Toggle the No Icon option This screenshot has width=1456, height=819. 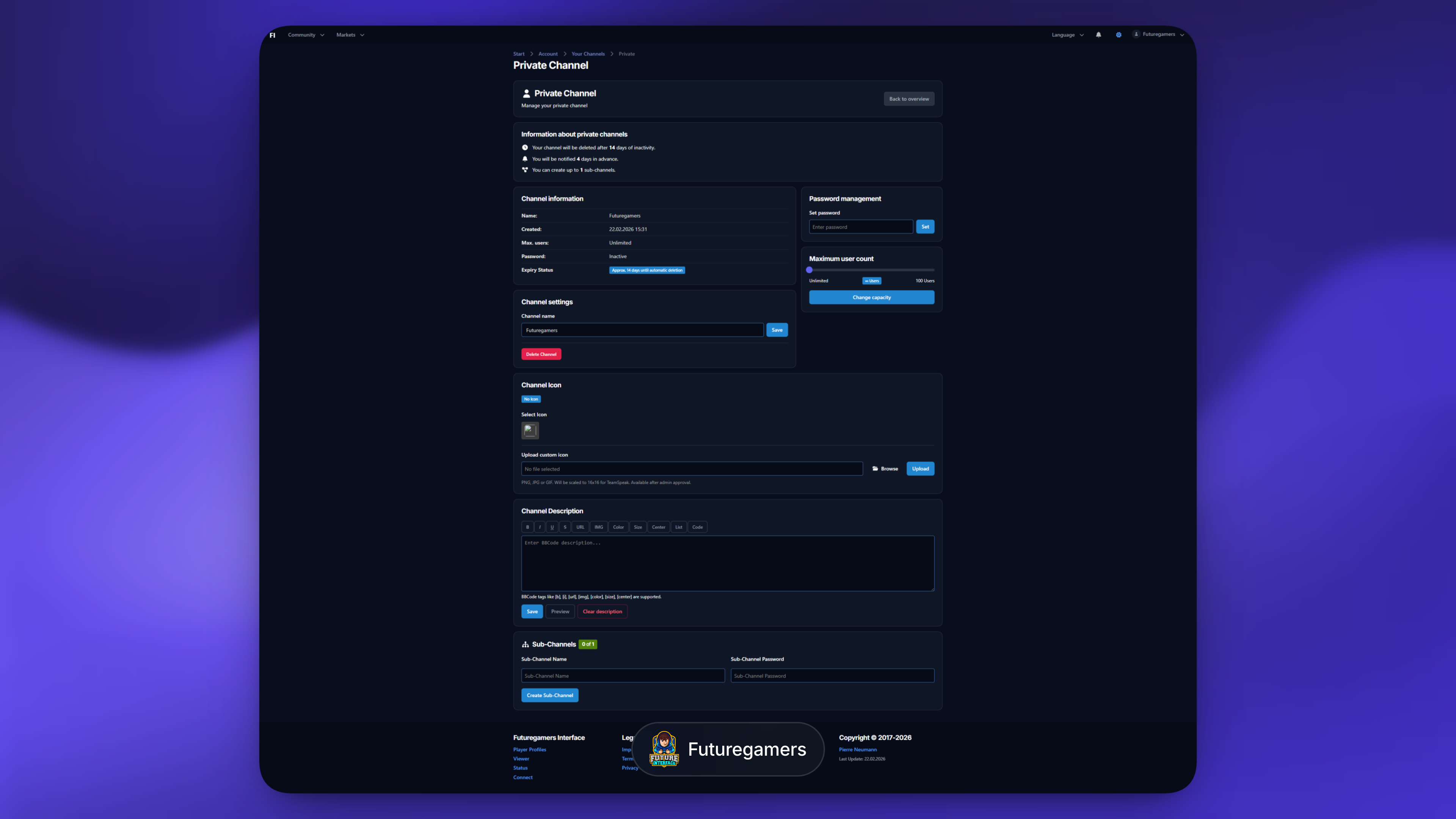(531, 399)
